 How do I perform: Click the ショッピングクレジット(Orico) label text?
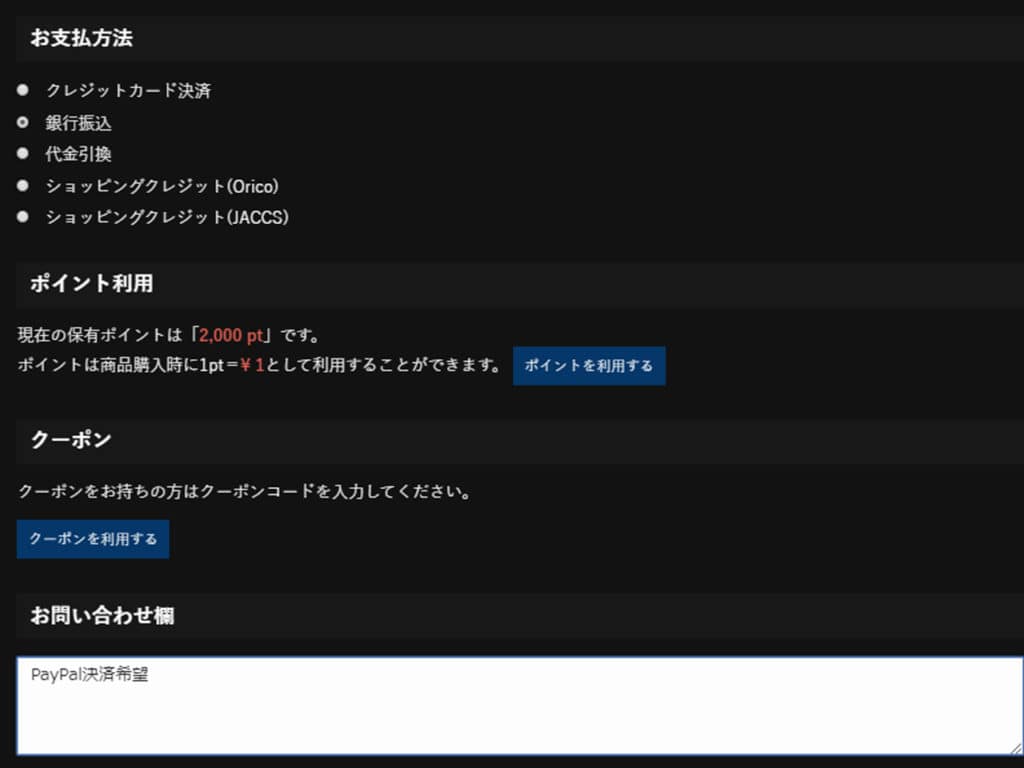pos(162,186)
